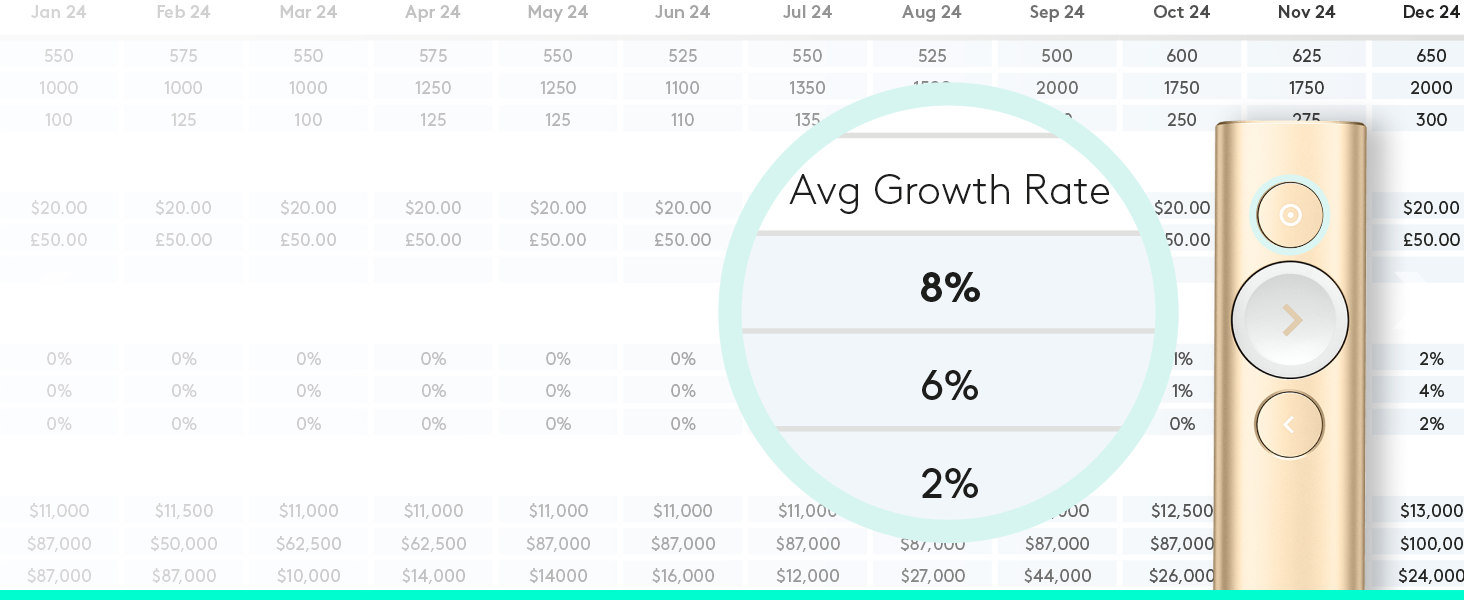Select the $16,000 cell in Jun 24 column
Screen dimensions: 1464x600
682,576
